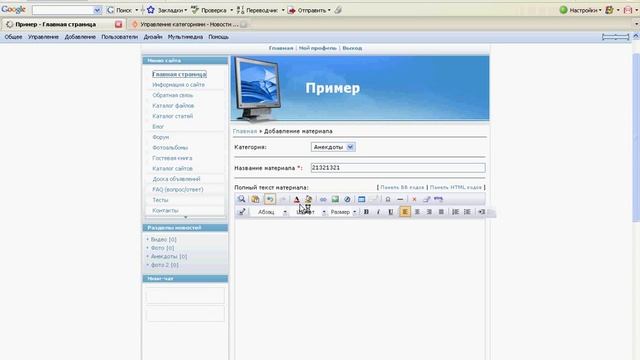Go to Главная in the breadcrumb

tap(245, 131)
